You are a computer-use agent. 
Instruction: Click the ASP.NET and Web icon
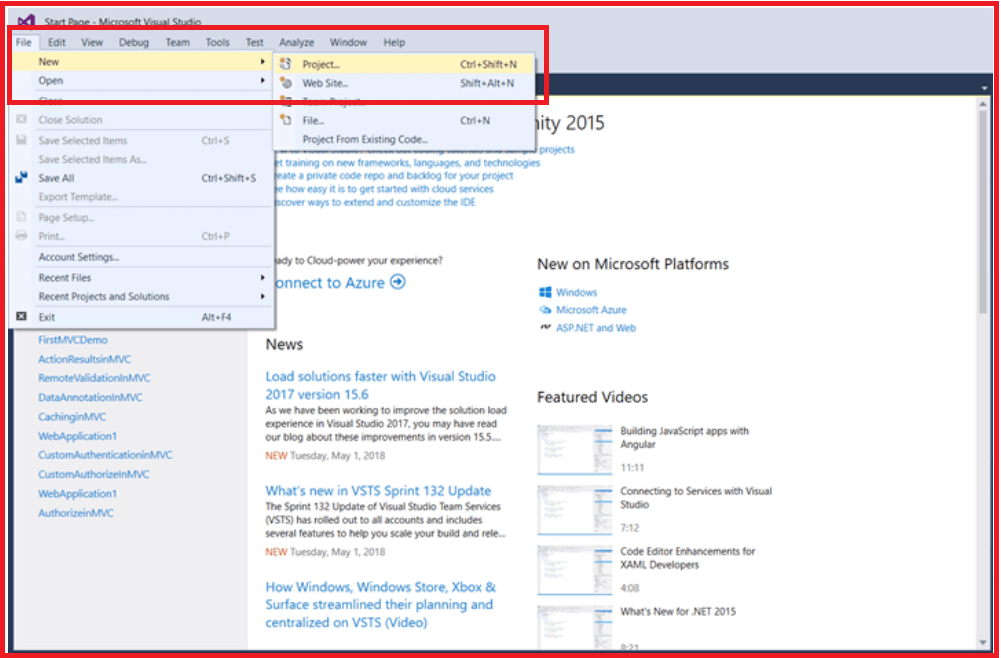pyautogui.click(x=545, y=327)
